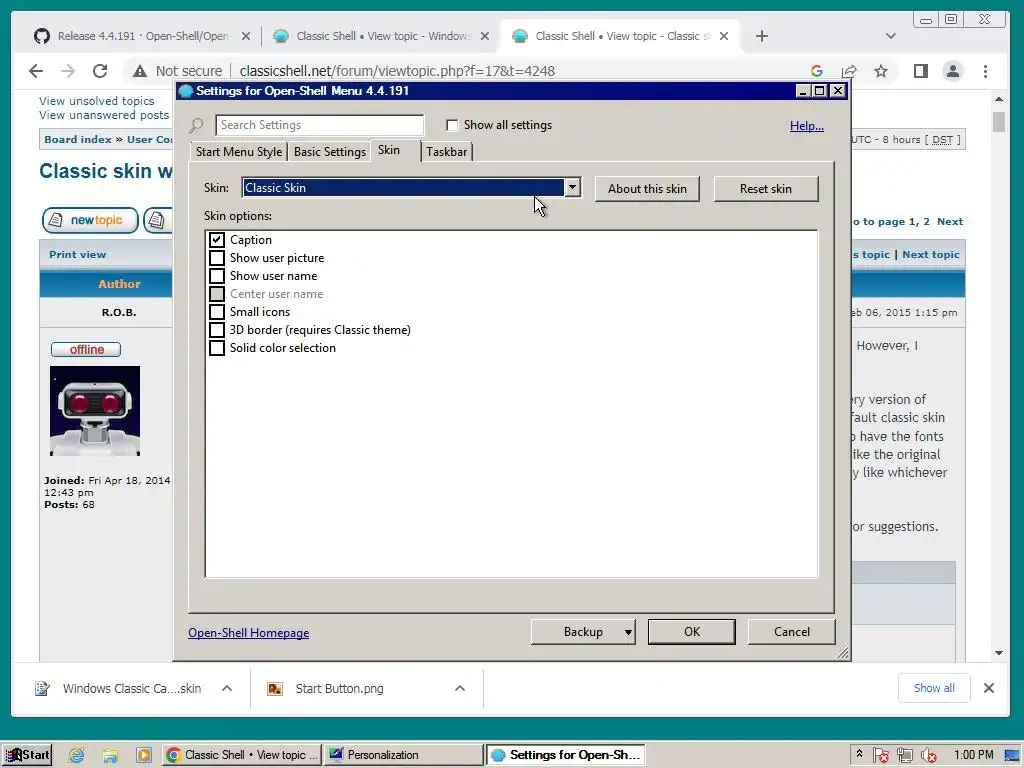Image resolution: width=1024 pixels, height=768 pixels.
Task: Click the Start button
Action: click(27, 755)
